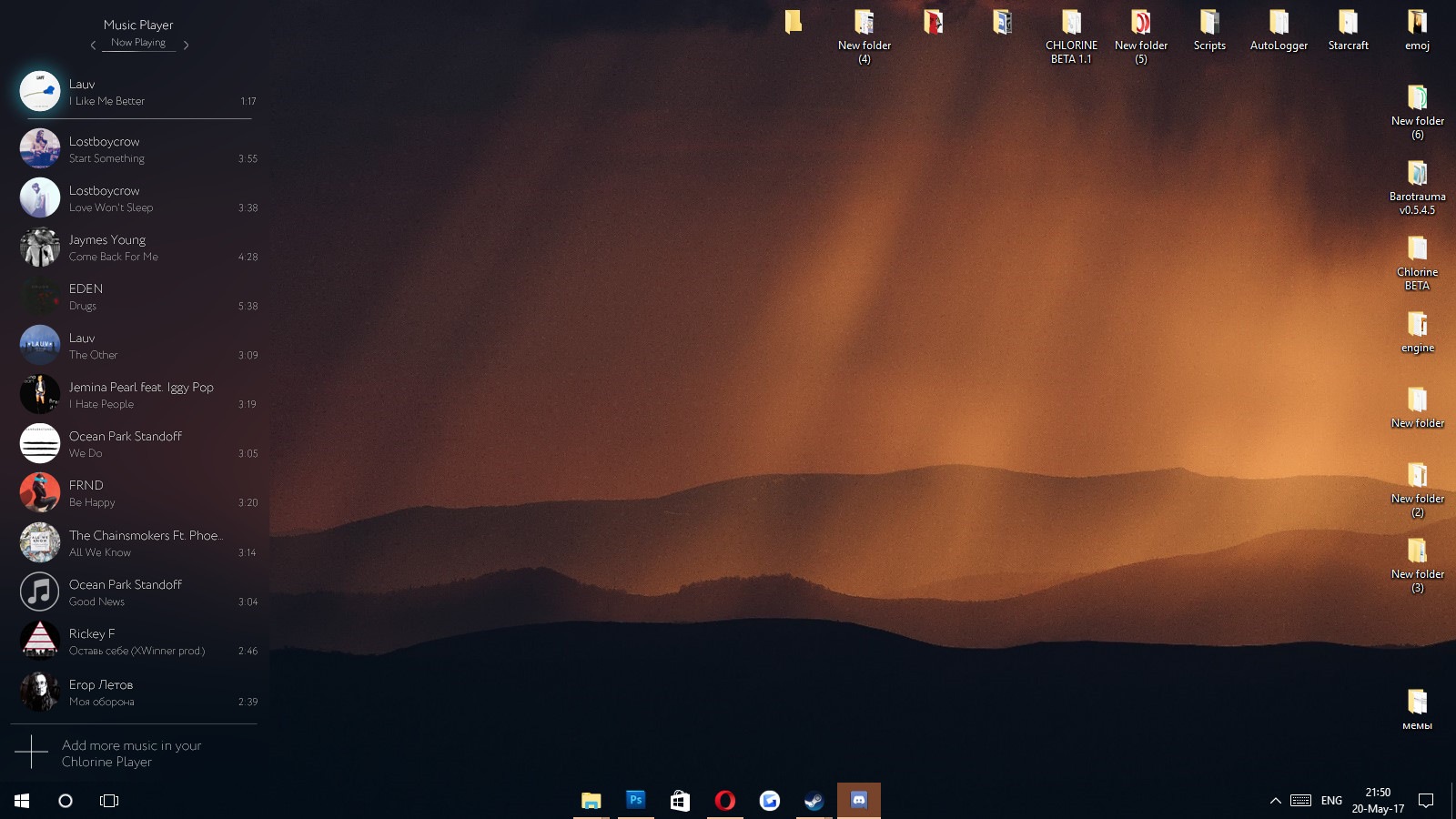Screen dimensions: 1456x819
Task: Switch to Discord in taskbar
Action: [858, 801]
